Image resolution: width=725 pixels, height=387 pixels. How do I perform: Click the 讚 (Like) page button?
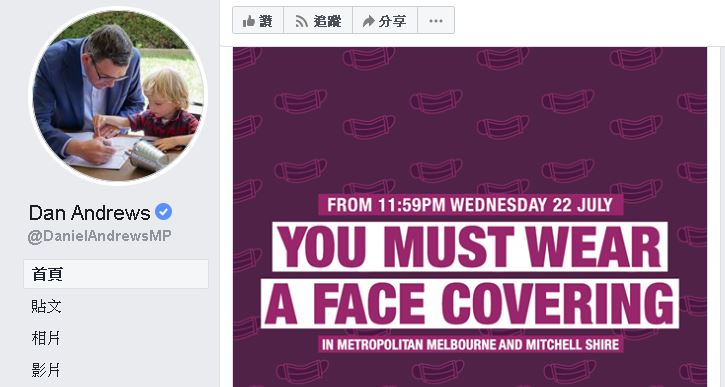[258, 20]
